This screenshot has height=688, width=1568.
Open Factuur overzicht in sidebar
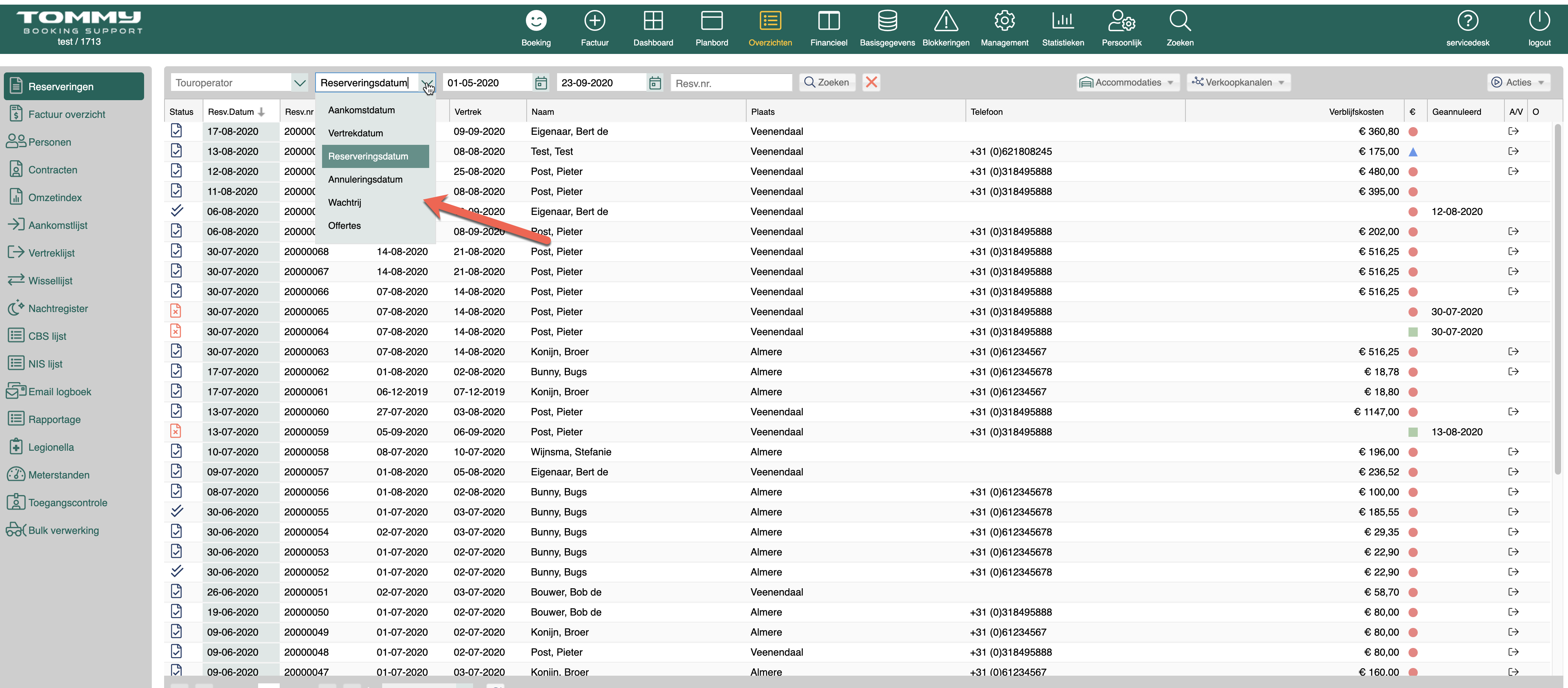coord(74,114)
